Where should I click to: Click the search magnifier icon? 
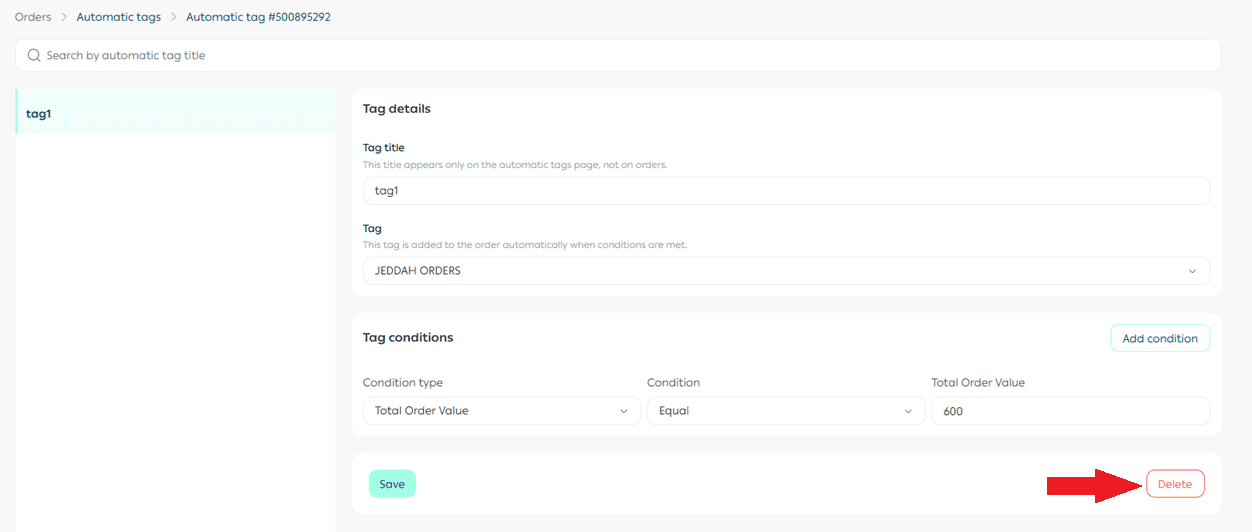(x=34, y=56)
